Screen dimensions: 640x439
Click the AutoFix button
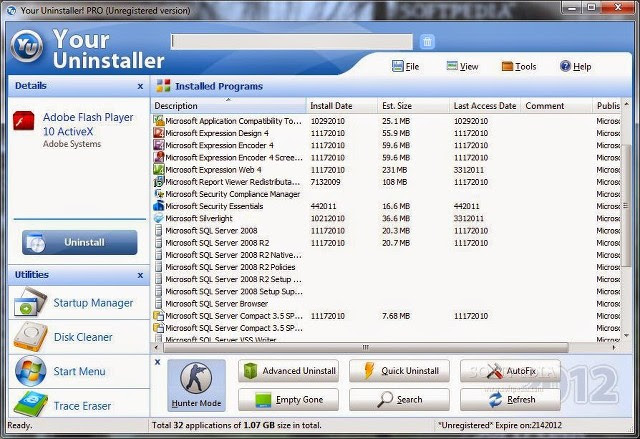[x=510, y=371]
